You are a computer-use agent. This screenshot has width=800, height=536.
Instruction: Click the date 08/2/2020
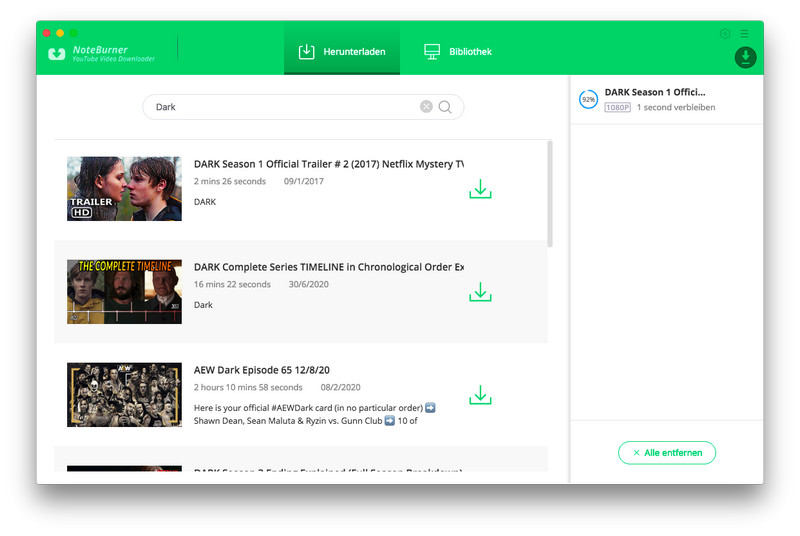340,387
